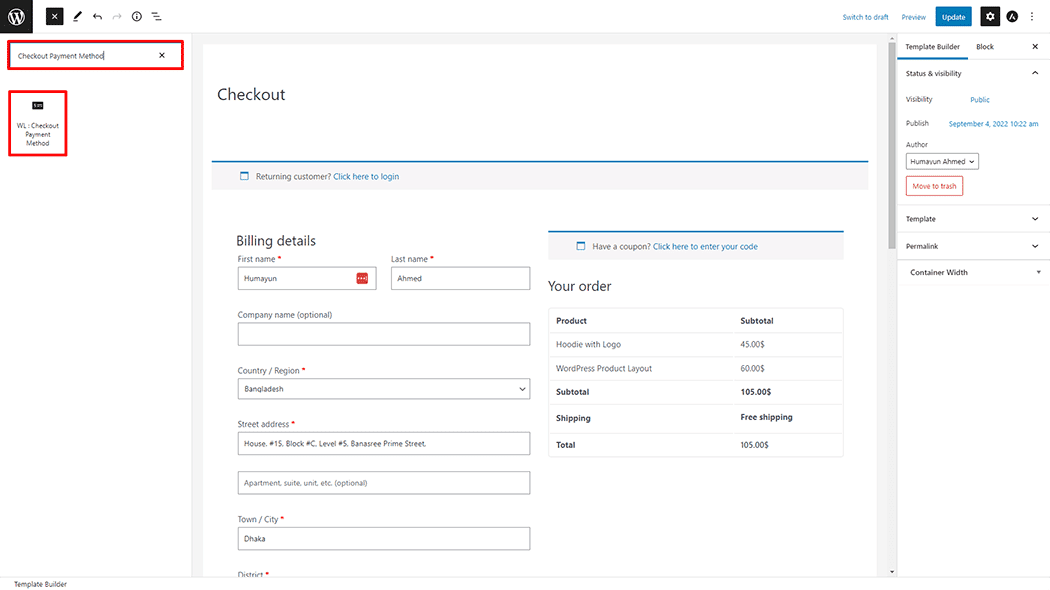
Task: Select the Tools pencil icon
Action: (x=77, y=17)
